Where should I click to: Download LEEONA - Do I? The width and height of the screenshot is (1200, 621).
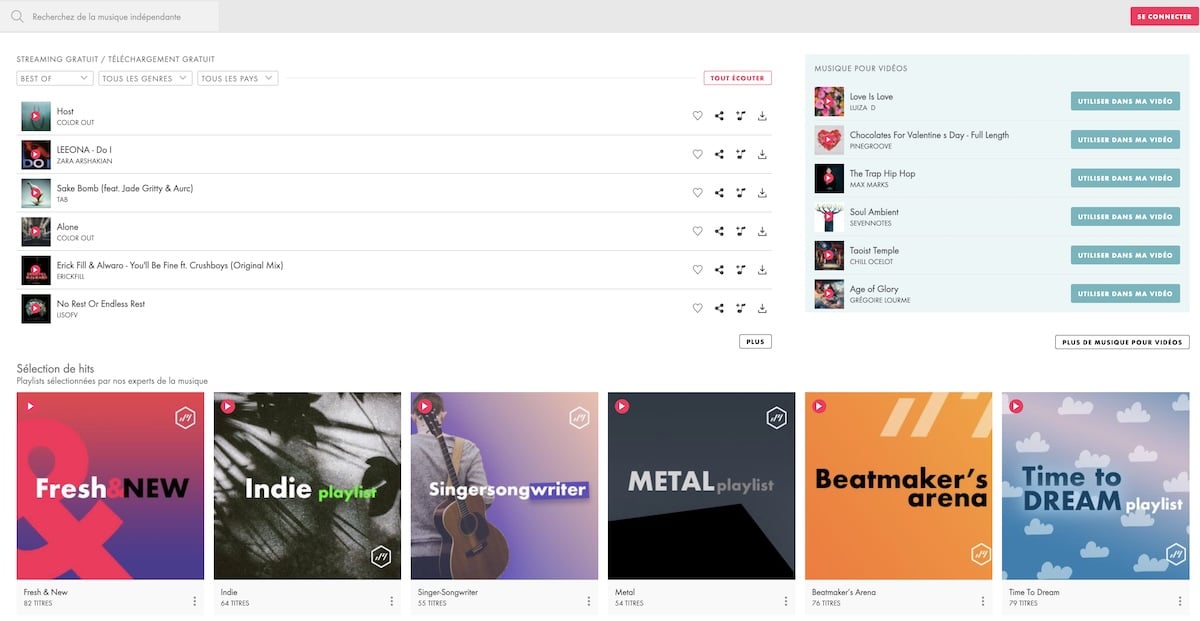tap(762, 154)
